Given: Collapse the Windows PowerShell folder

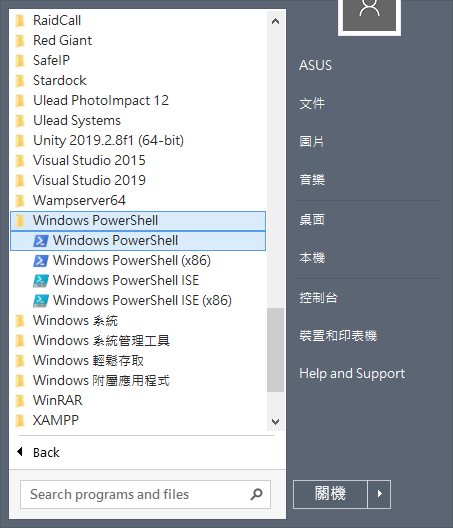Looking at the screenshot, I should click(x=138, y=221).
